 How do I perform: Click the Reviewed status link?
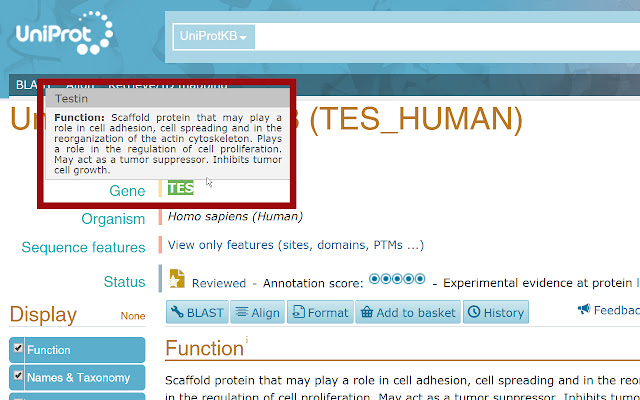click(219, 283)
